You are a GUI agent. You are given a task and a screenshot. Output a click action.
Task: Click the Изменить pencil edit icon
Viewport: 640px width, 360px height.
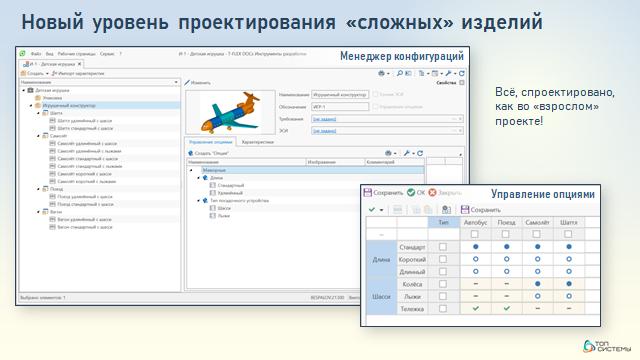point(187,83)
